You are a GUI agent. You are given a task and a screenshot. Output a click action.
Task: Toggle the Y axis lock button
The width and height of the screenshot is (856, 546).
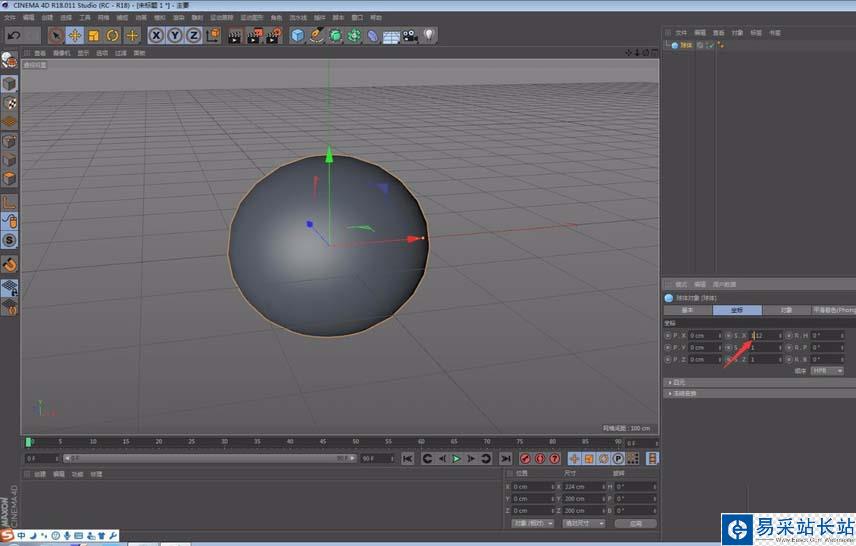[174, 35]
